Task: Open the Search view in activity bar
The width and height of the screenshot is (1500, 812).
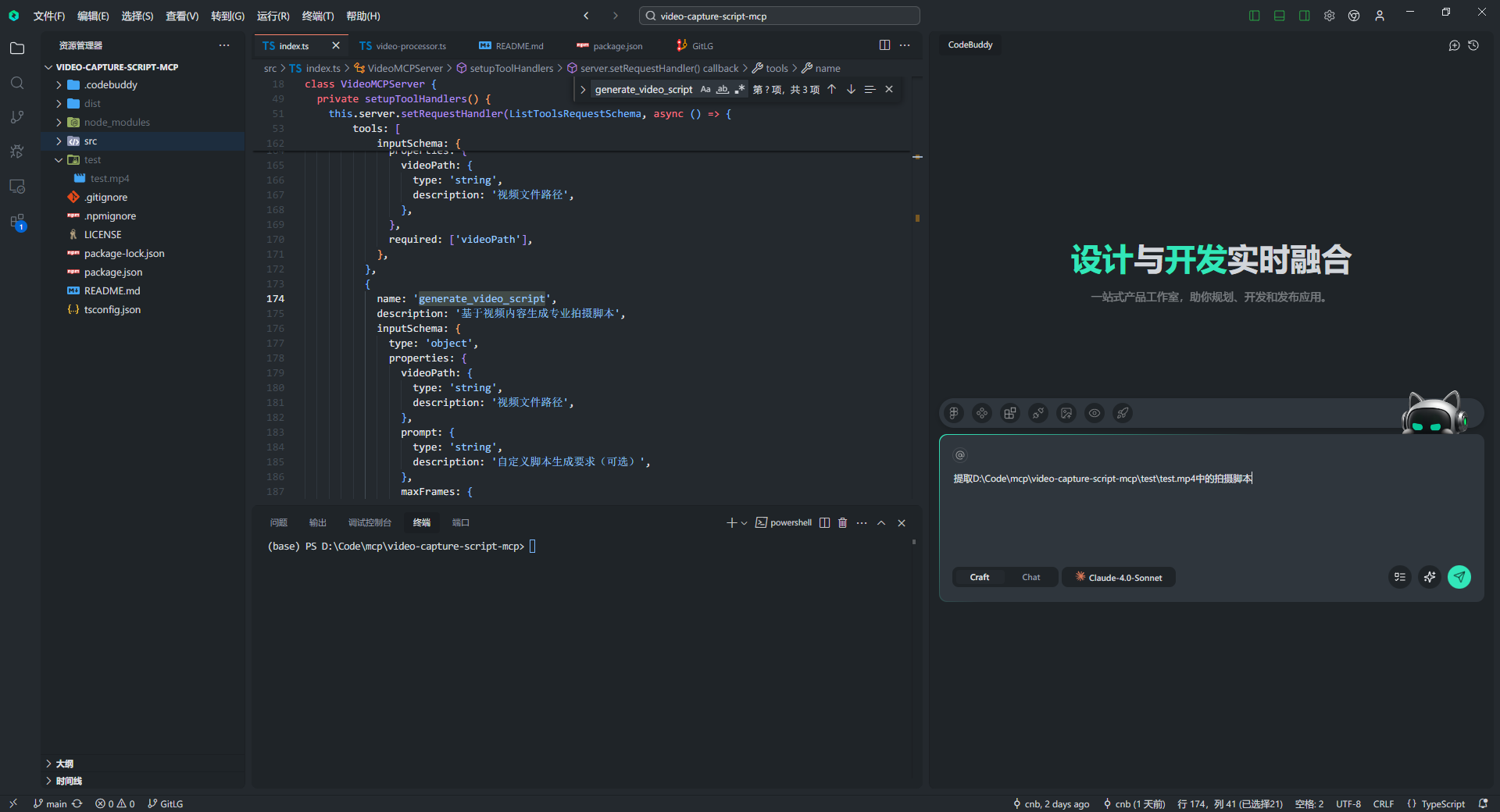Action: (x=17, y=83)
